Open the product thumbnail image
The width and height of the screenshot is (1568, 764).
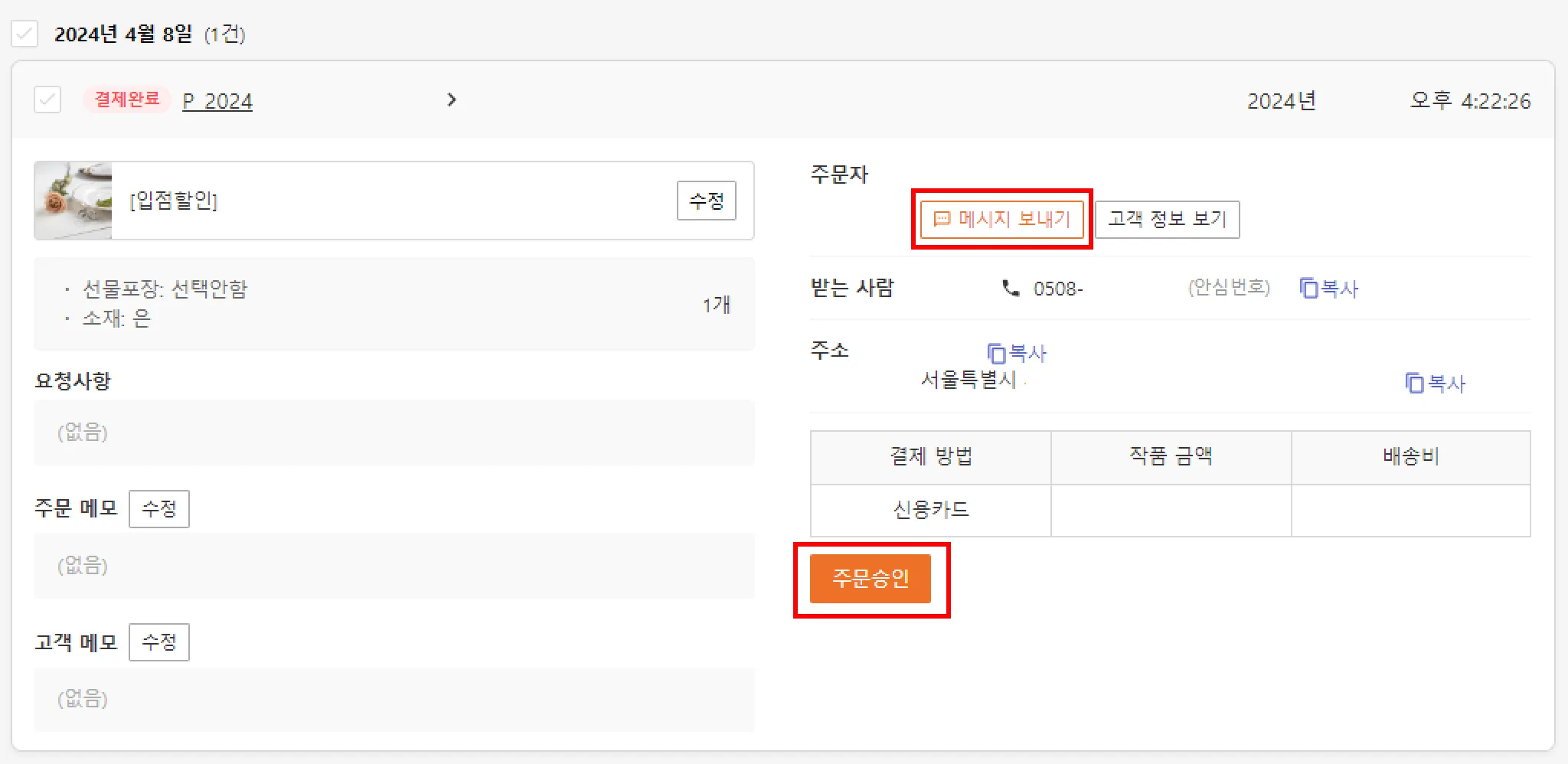tap(73, 201)
